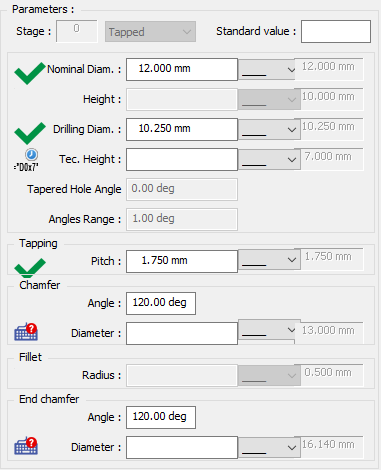Open the Chamfer Diameter tolerance dropdown
Viewport: 381px width, 470px height.
tap(267, 330)
